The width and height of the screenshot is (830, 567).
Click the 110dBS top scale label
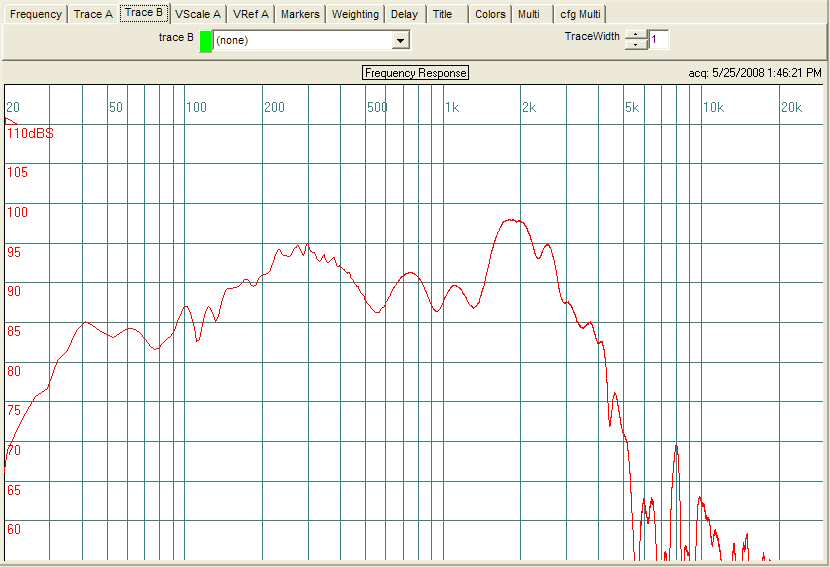point(30,133)
